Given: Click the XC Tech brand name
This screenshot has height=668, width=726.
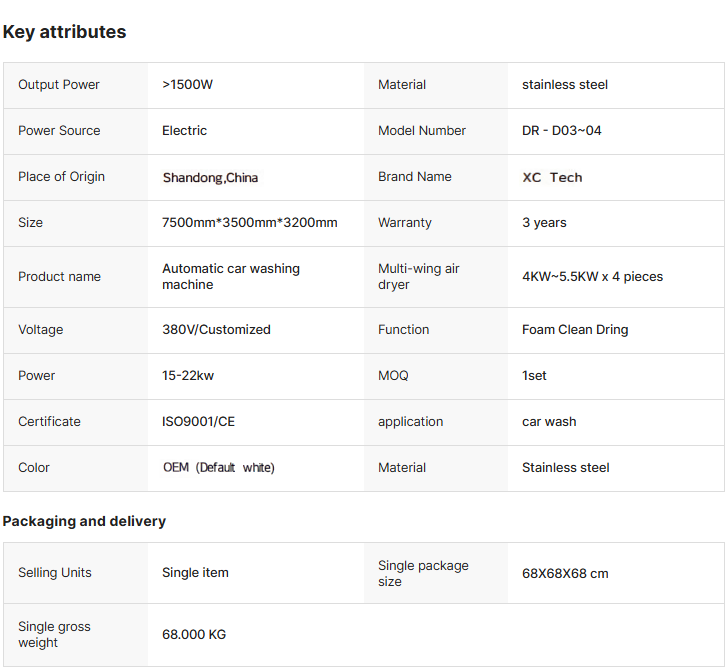Looking at the screenshot, I should pos(552,177).
